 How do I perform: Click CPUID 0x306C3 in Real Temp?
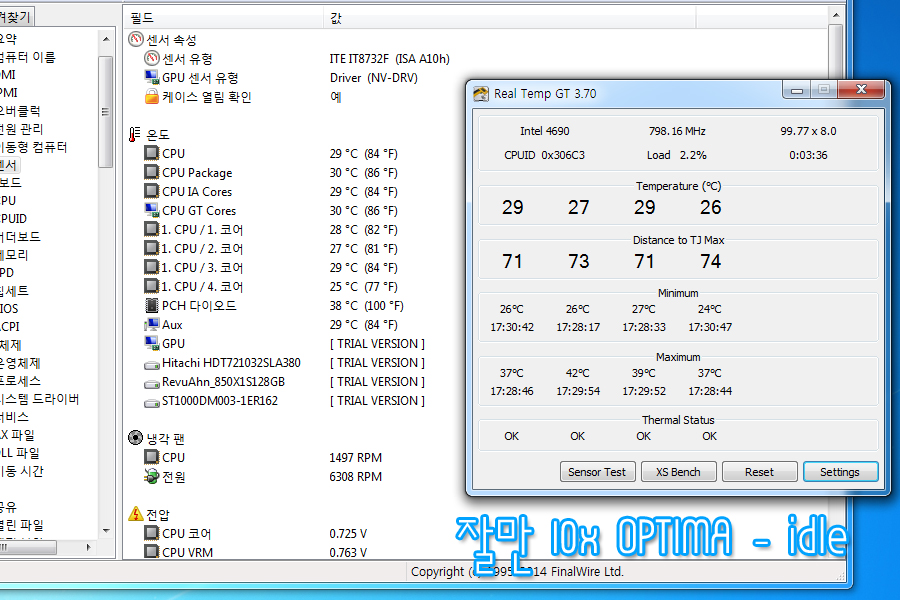(545, 155)
